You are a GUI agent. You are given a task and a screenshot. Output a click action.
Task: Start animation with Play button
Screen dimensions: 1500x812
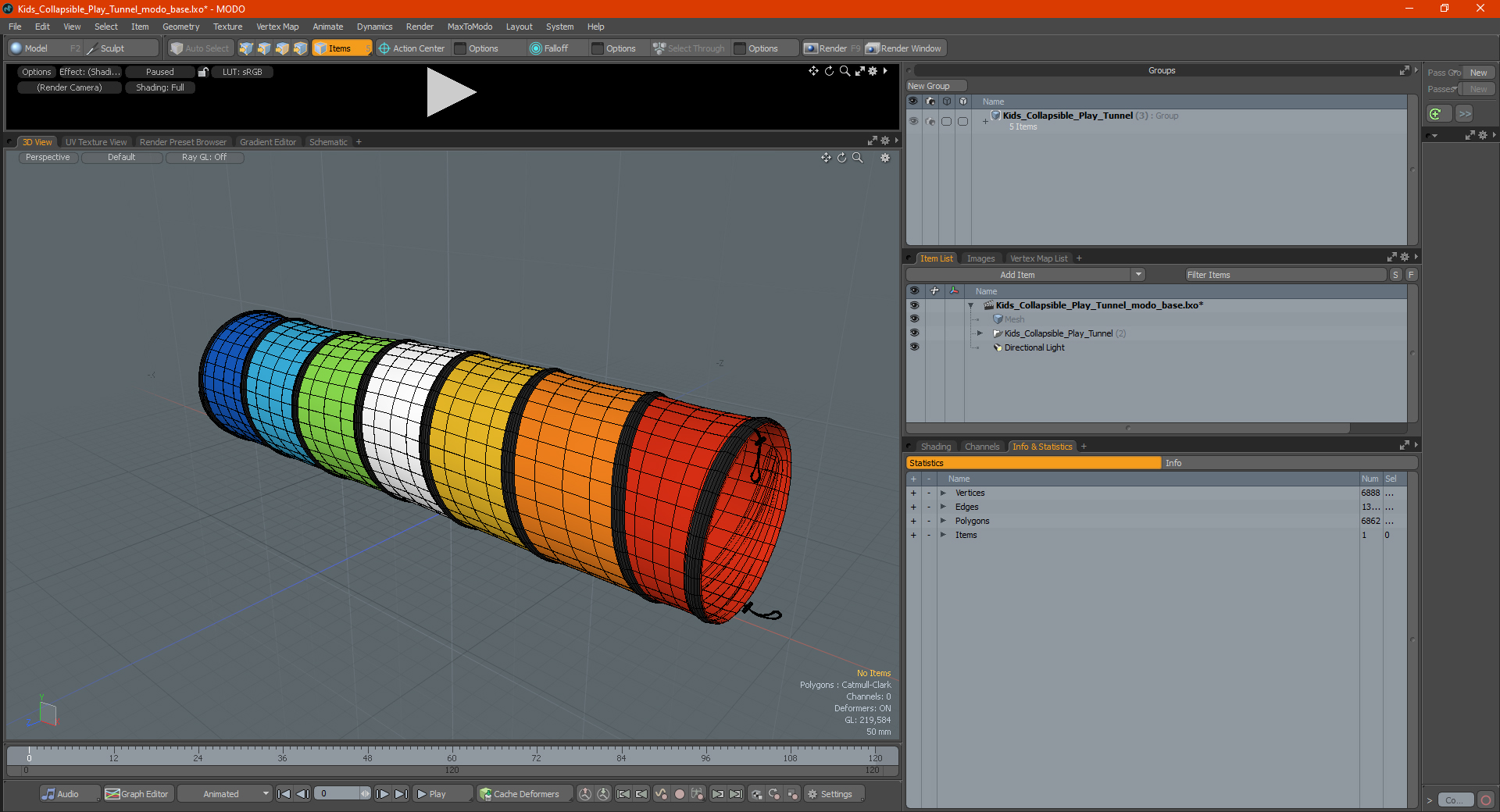(442, 794)
